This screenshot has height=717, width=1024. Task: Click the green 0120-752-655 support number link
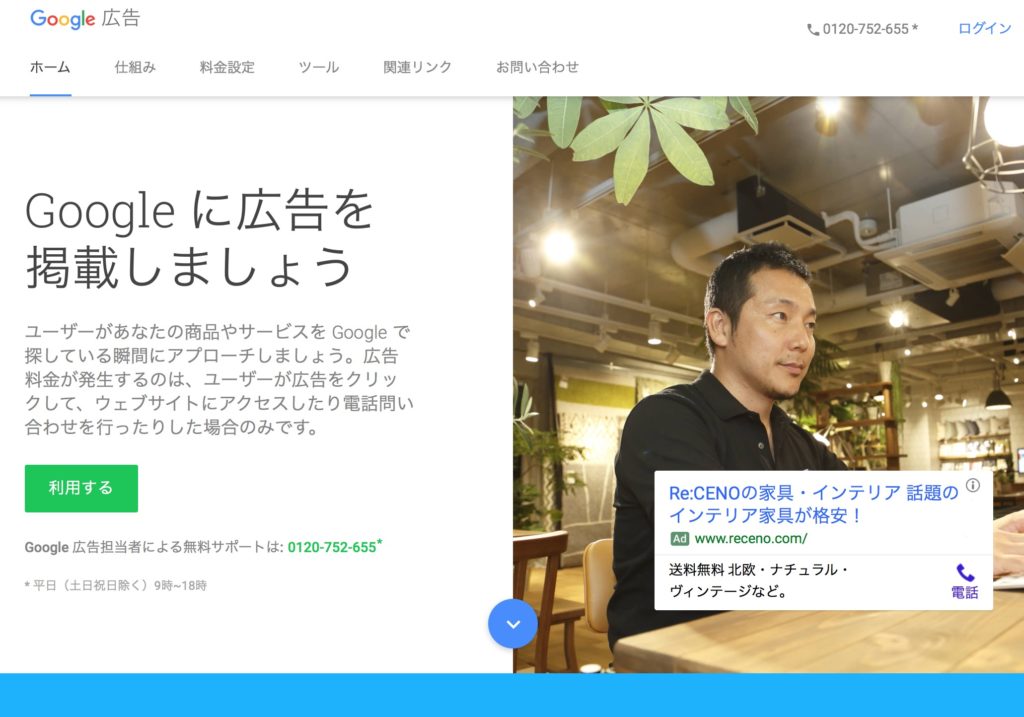(x=334, y=547)
